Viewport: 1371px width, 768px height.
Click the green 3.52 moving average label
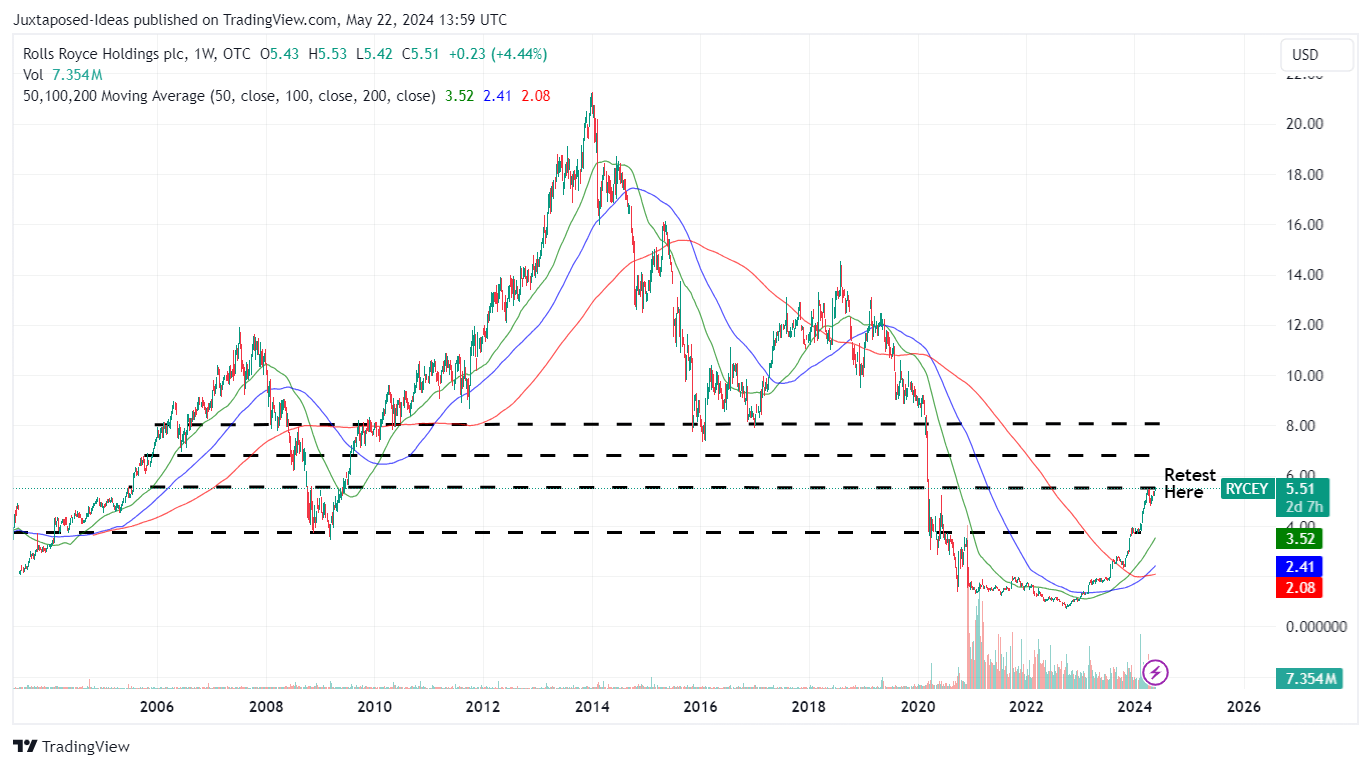(x=1299, y=538)
